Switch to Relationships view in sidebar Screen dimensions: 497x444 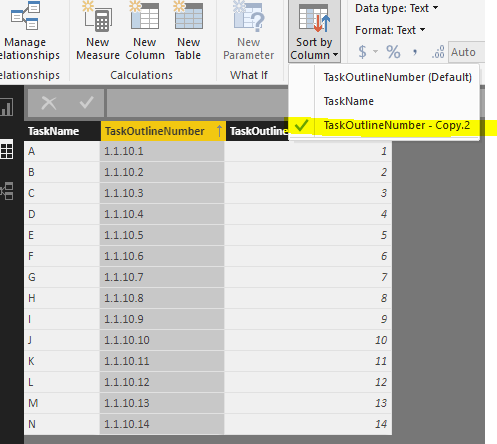click(7, 191)
